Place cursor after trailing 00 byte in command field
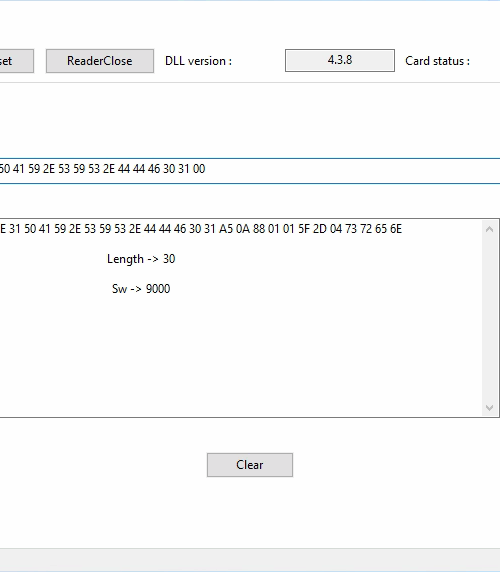The height and width of the screenshot is (572, 500). point(206,169)
